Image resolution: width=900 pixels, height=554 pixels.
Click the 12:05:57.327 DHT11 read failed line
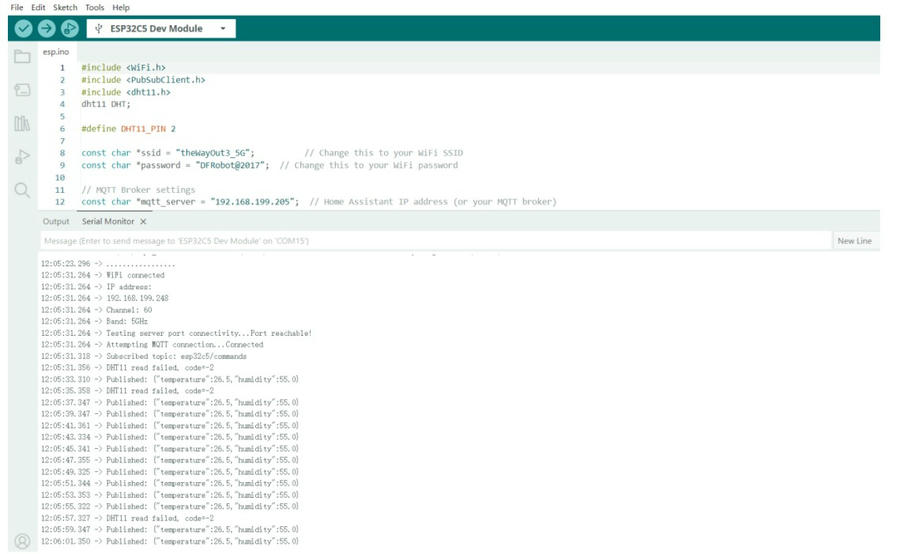(x=127, y=518)
